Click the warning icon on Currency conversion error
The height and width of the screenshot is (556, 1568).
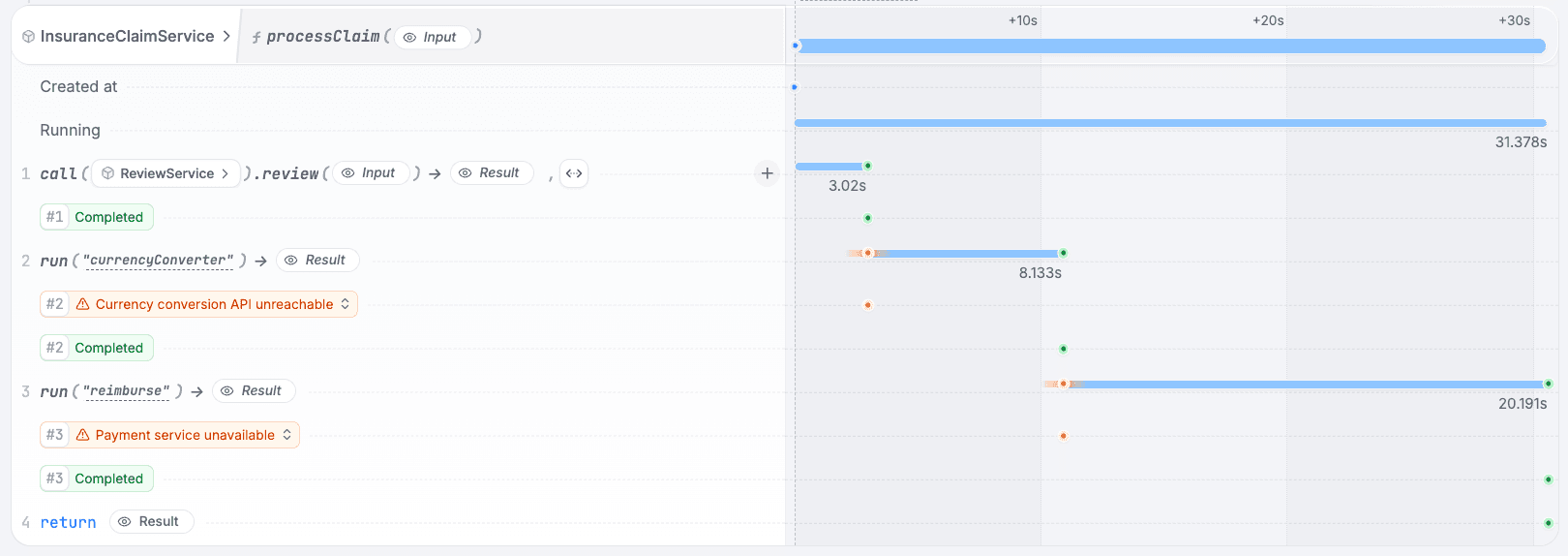pos(83,304)
